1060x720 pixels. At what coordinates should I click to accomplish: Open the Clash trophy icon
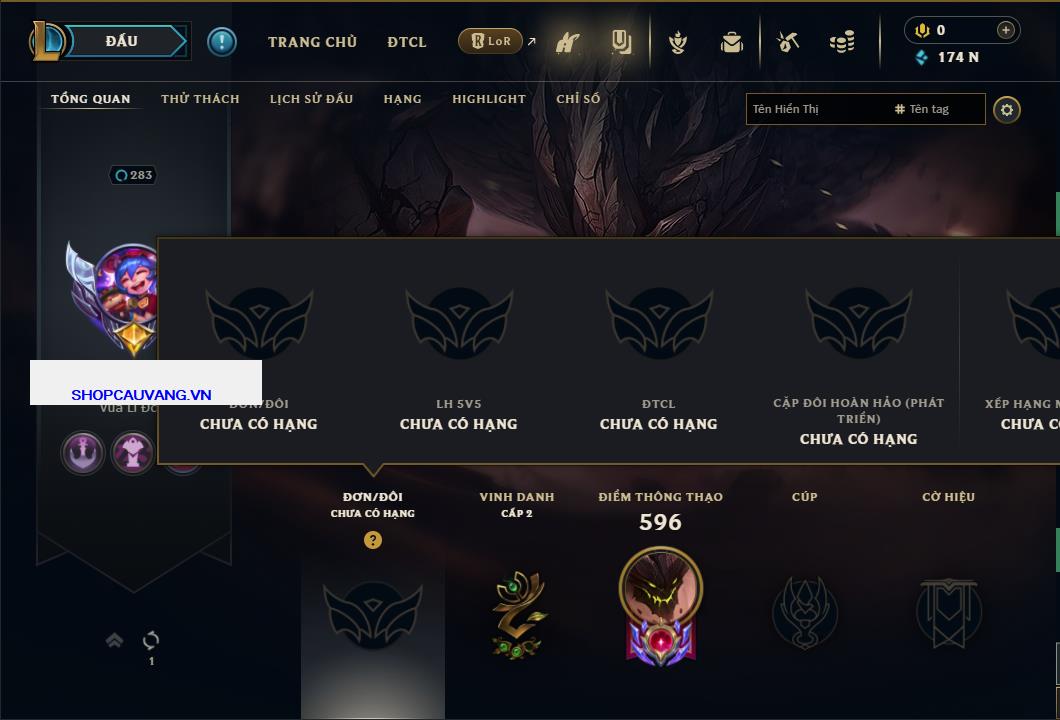point(677,43)
